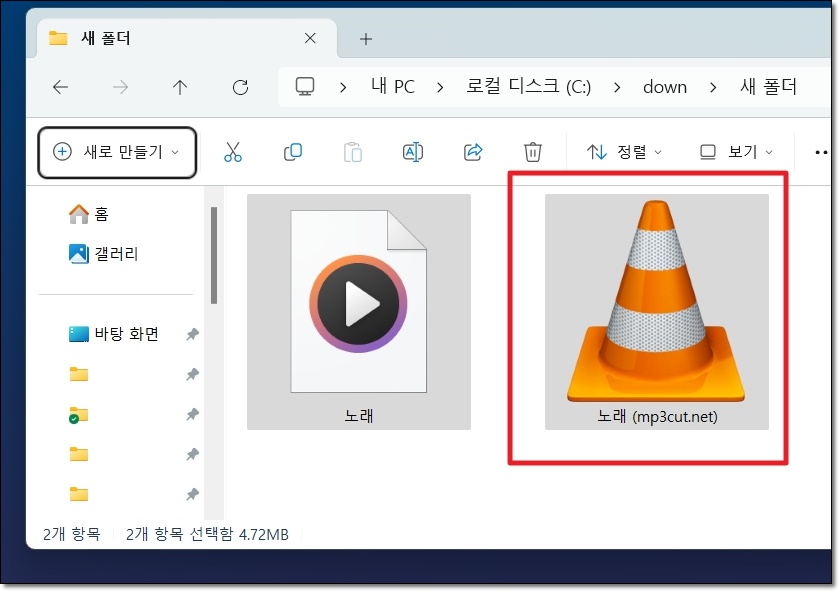Expand chevron after down
Viewport: 840px width, 592px height.
[713, 87]
